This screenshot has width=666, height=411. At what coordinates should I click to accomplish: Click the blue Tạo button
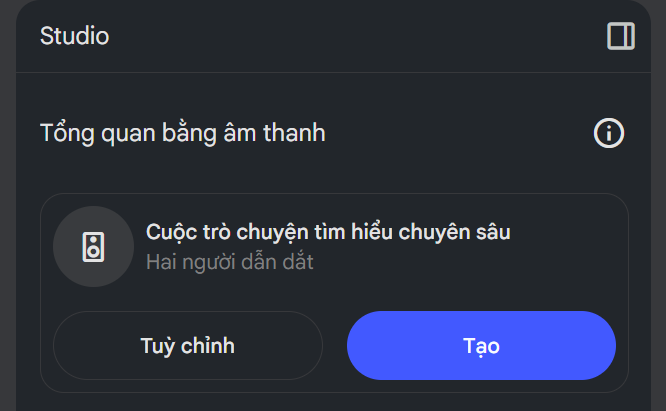pyautogui.click(x=481, y=345)
